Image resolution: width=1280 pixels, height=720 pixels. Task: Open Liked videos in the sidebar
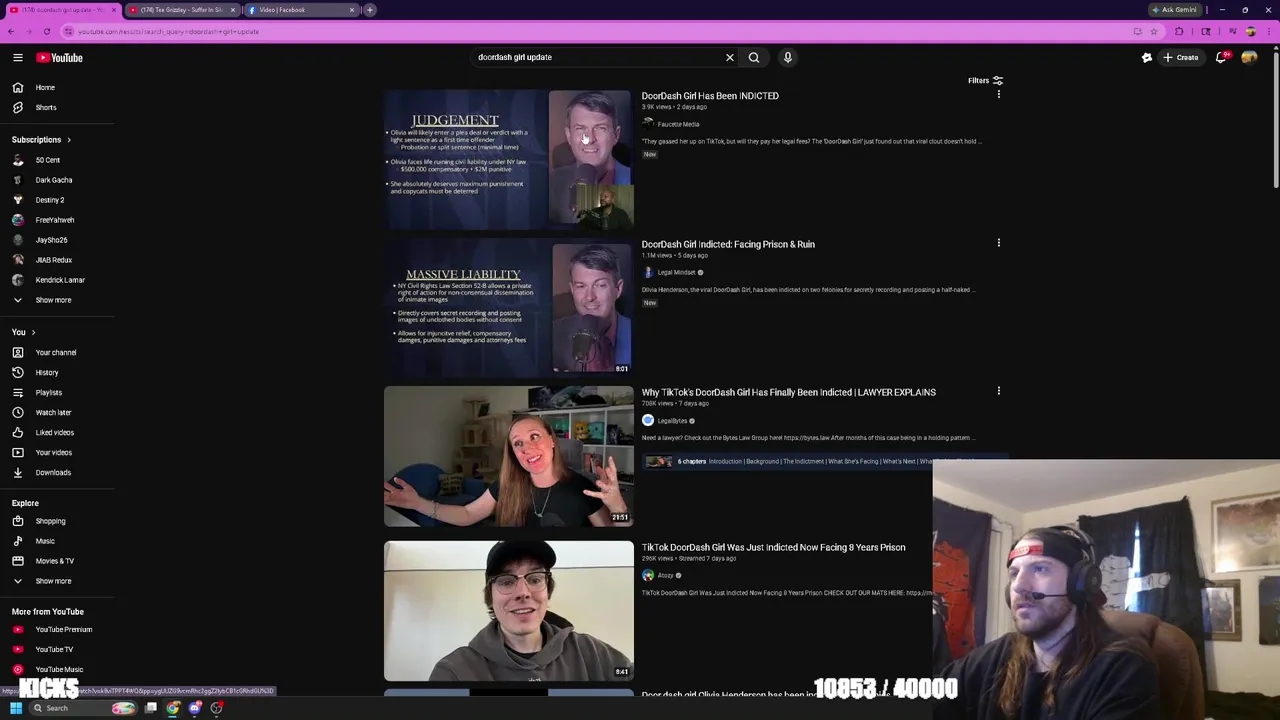[57, 432]
